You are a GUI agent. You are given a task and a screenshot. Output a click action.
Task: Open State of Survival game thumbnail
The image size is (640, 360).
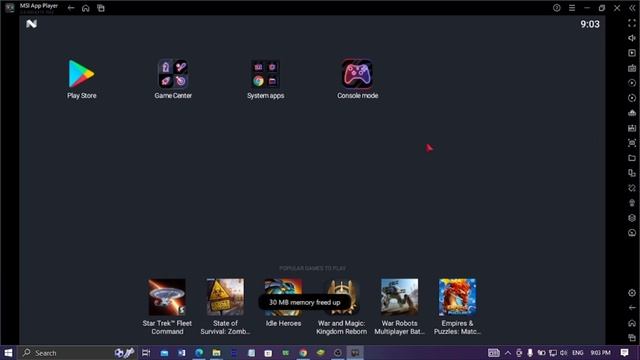(225, 297)
